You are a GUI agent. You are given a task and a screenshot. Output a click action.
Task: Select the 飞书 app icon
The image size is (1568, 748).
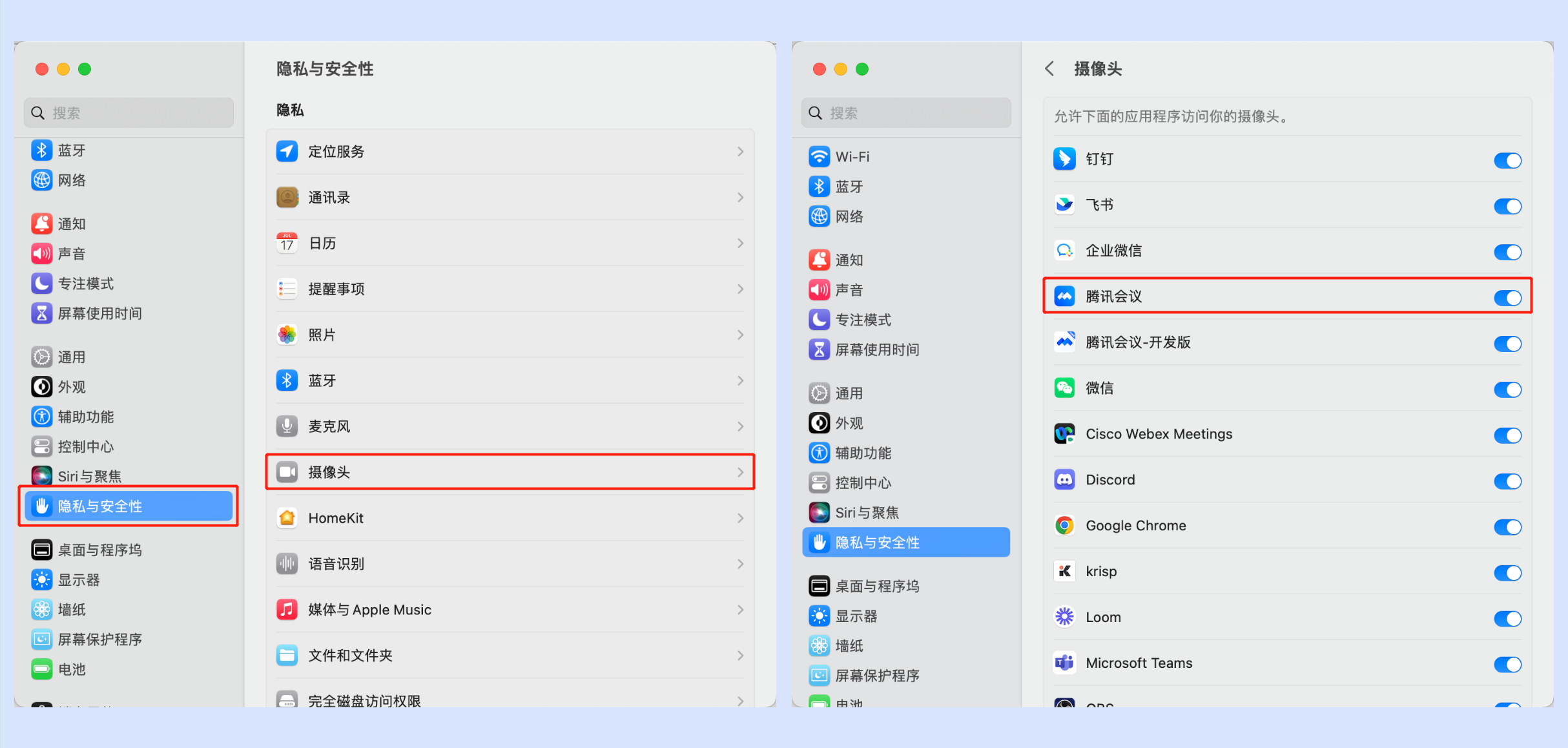point(1064,205)
